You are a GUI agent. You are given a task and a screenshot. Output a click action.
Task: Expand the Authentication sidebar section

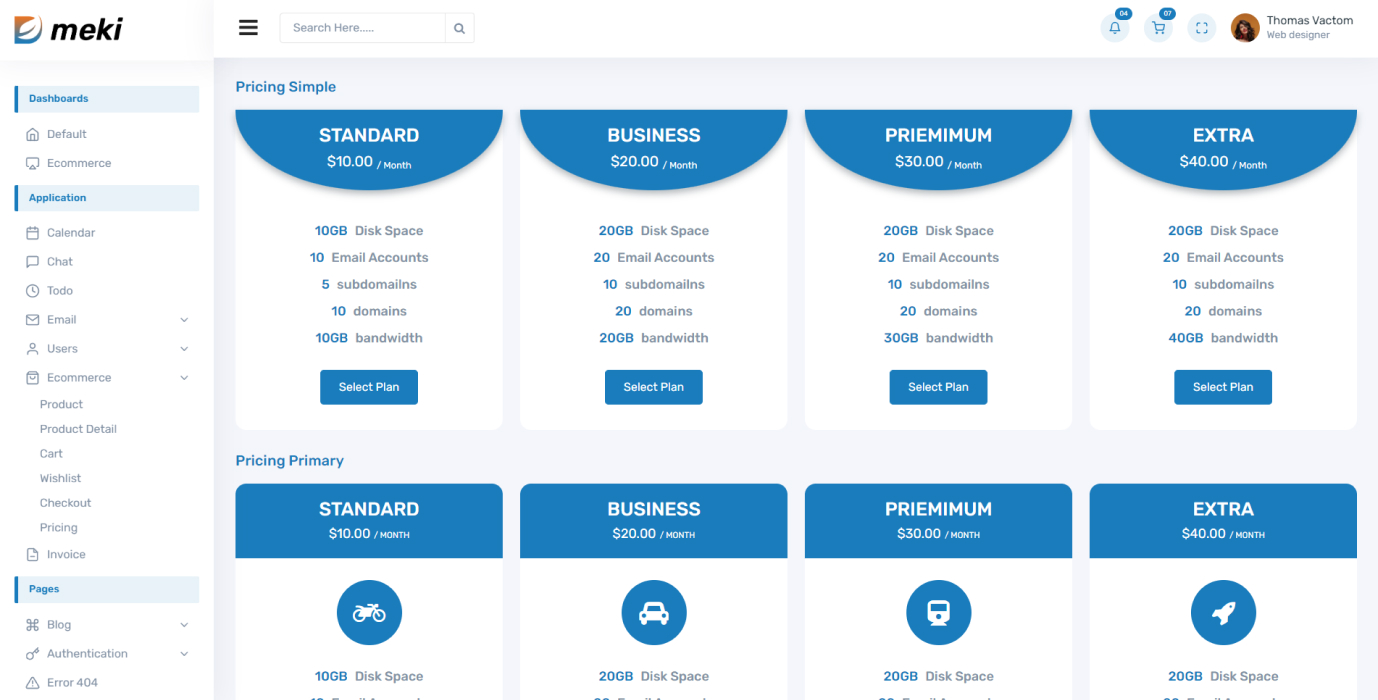coord(88,653)
